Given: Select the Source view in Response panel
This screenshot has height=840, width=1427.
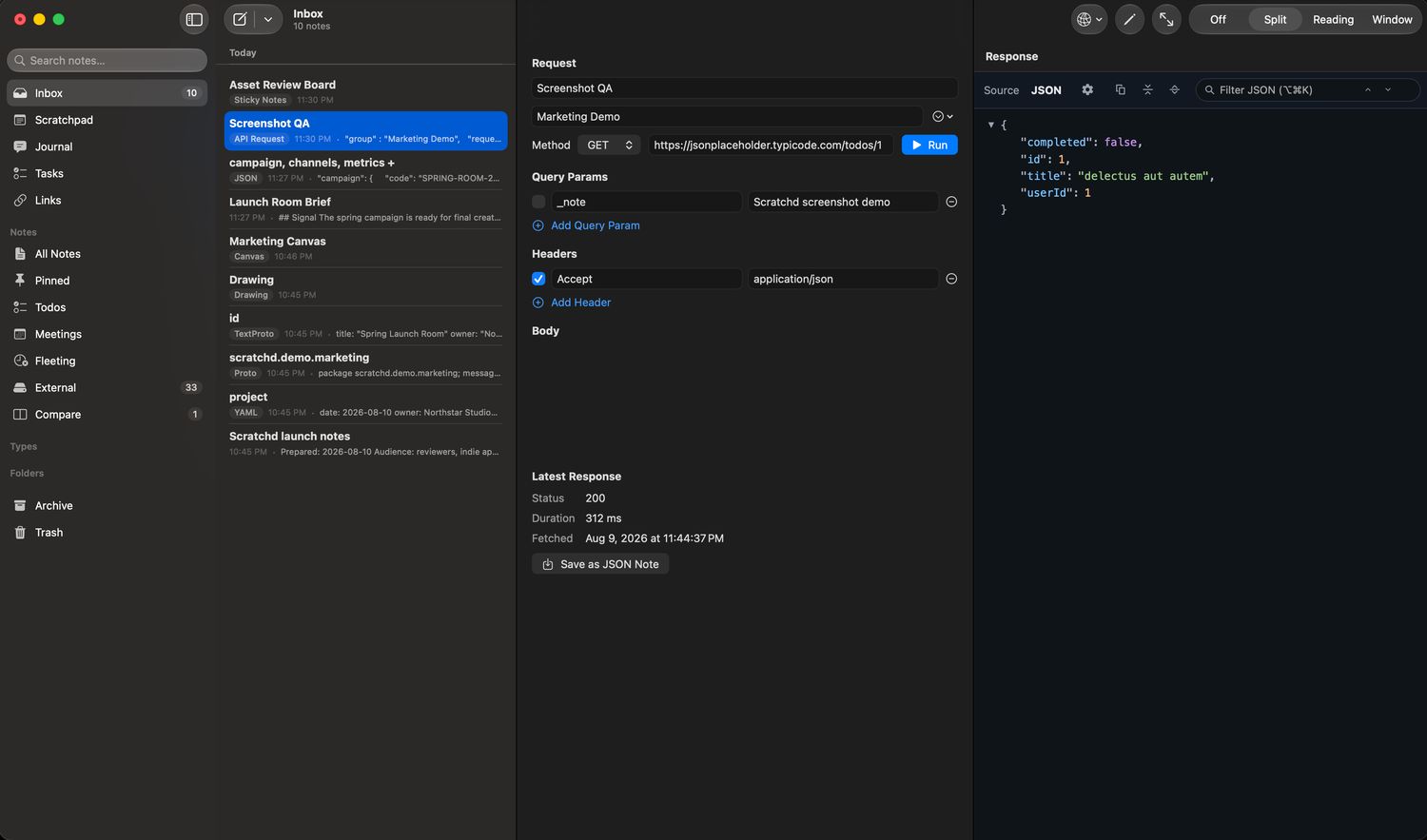Looking at the screenshot, I should point(1001,90).
